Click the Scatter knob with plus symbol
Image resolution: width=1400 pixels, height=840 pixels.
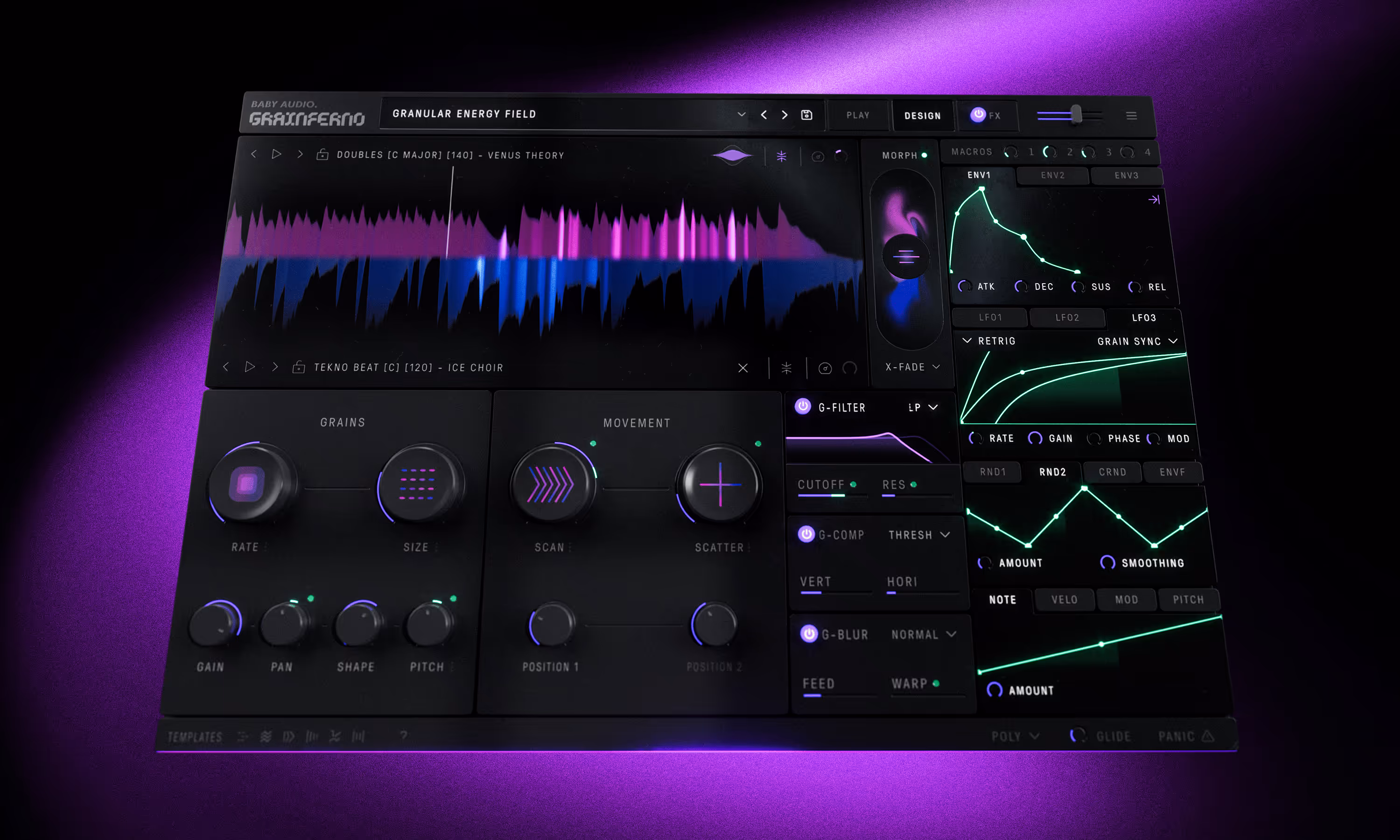(x=720, y=484)
